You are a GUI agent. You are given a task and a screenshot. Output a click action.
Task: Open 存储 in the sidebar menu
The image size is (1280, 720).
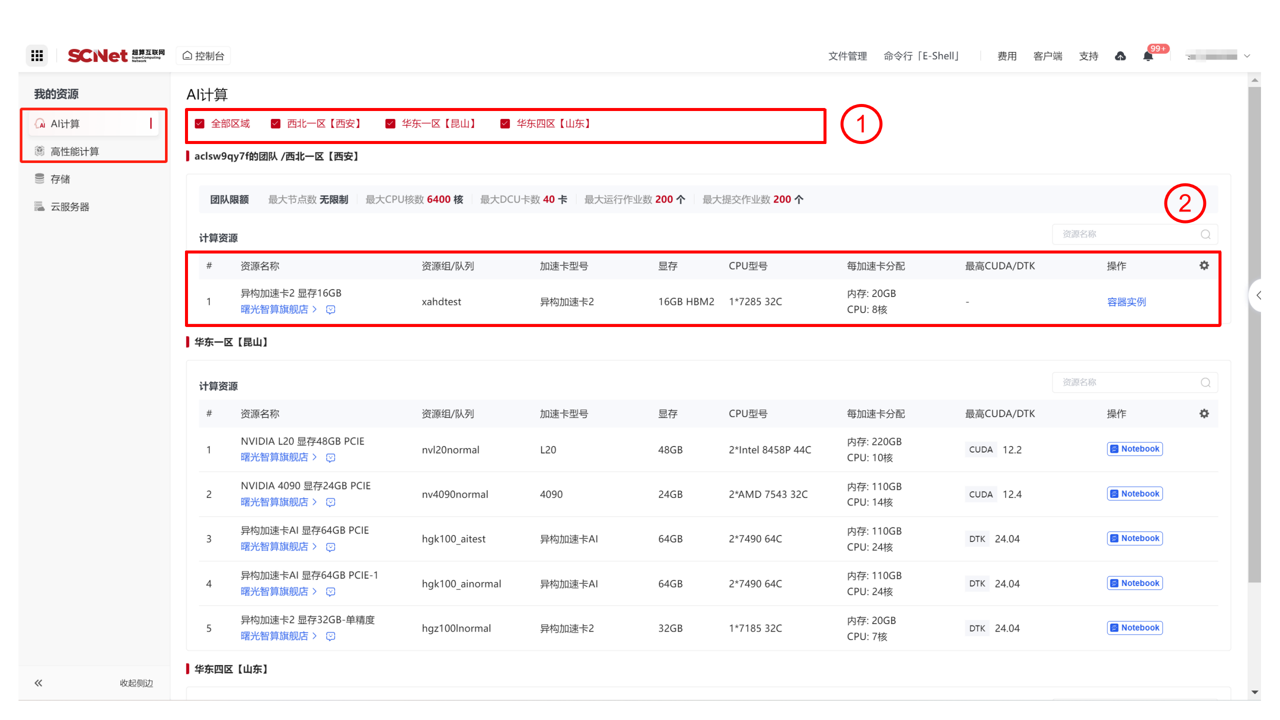pyautogui.click(x=60, y=180)
